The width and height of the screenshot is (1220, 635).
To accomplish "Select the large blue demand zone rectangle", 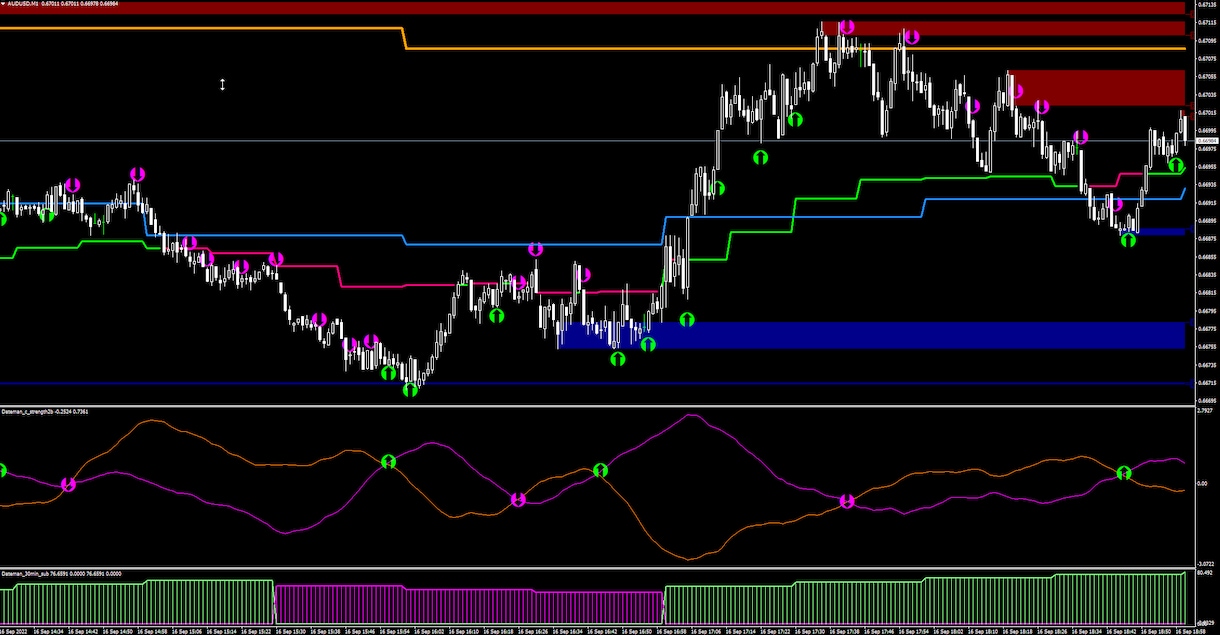I will (871, 335).
